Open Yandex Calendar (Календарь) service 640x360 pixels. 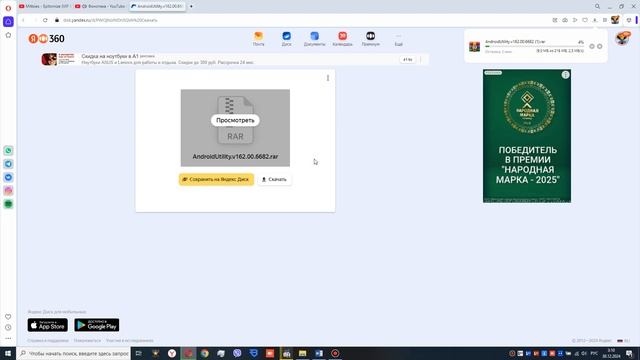click(x=342, y=39)
